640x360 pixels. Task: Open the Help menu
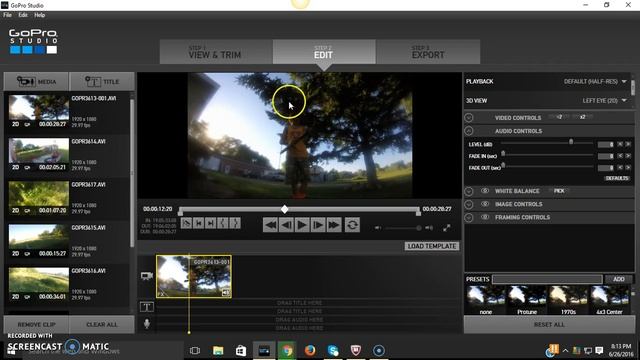tap(40, 15)
